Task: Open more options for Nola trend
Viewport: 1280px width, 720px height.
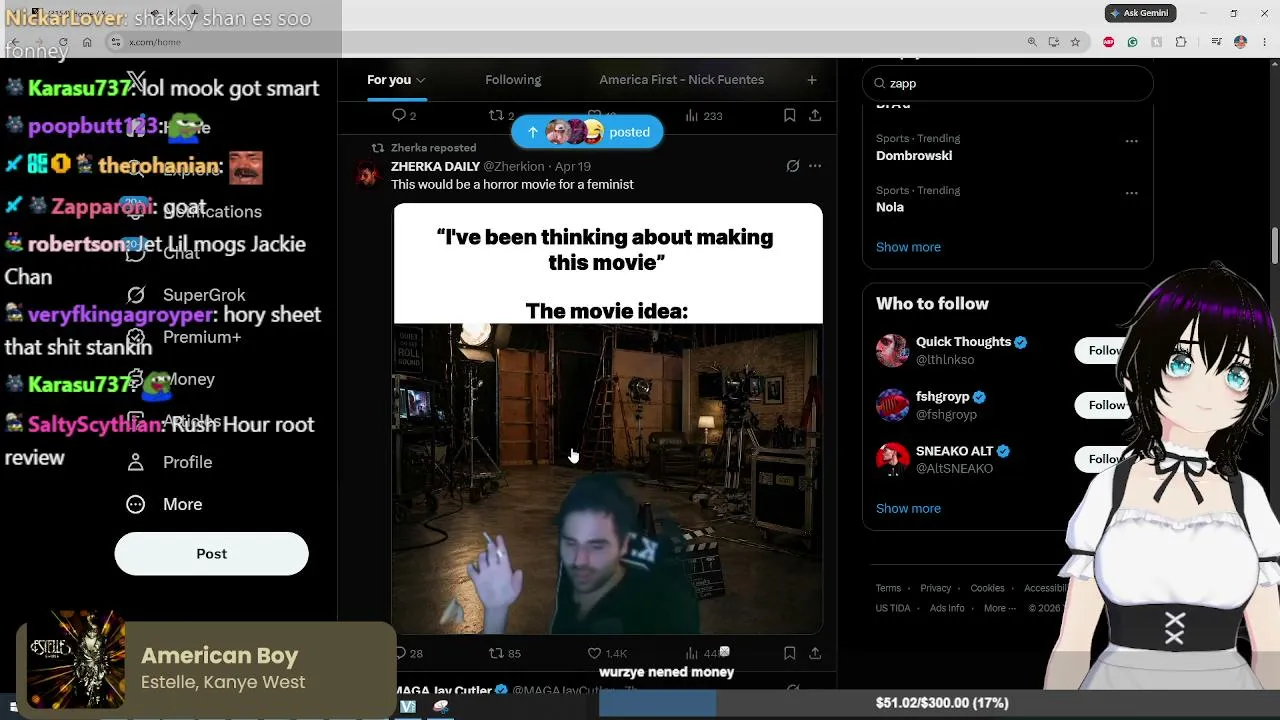Action: [1131, 193]
